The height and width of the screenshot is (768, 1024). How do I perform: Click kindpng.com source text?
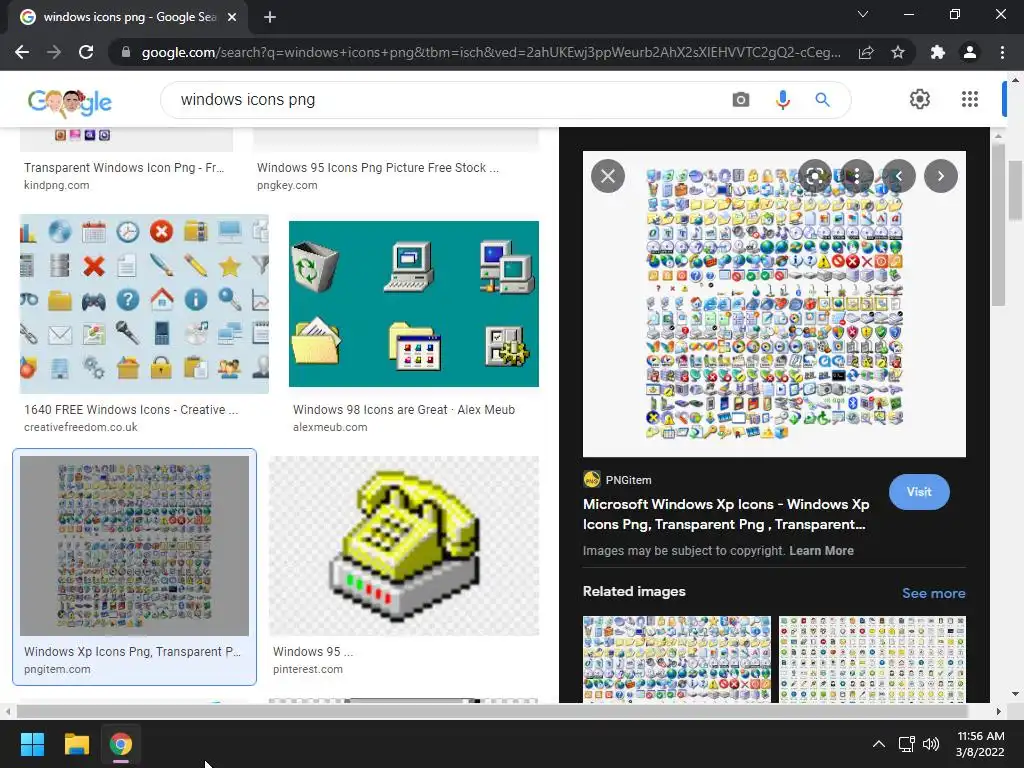pos(57,185)
